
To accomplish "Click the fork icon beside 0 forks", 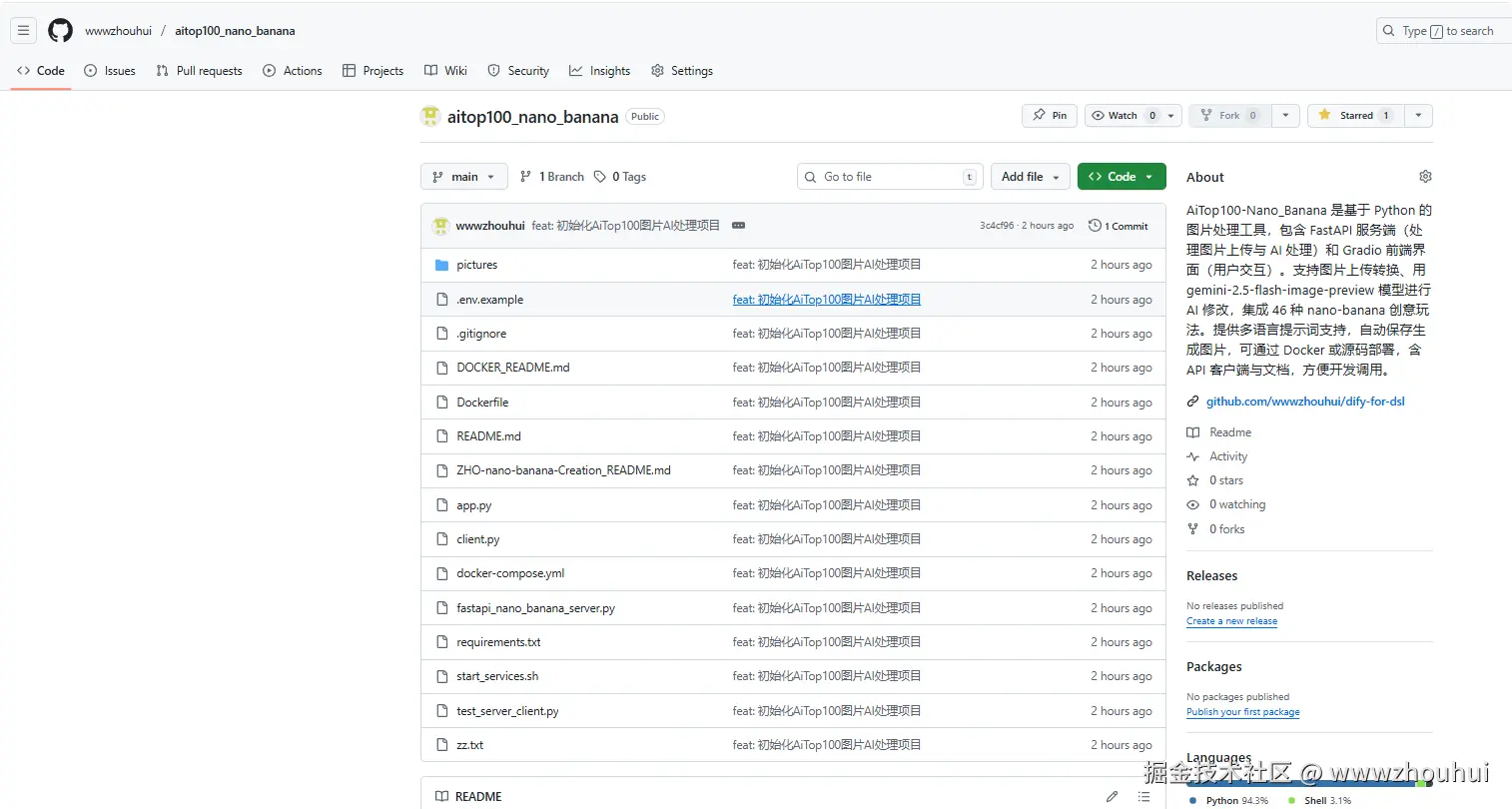I will [1192, 529].
